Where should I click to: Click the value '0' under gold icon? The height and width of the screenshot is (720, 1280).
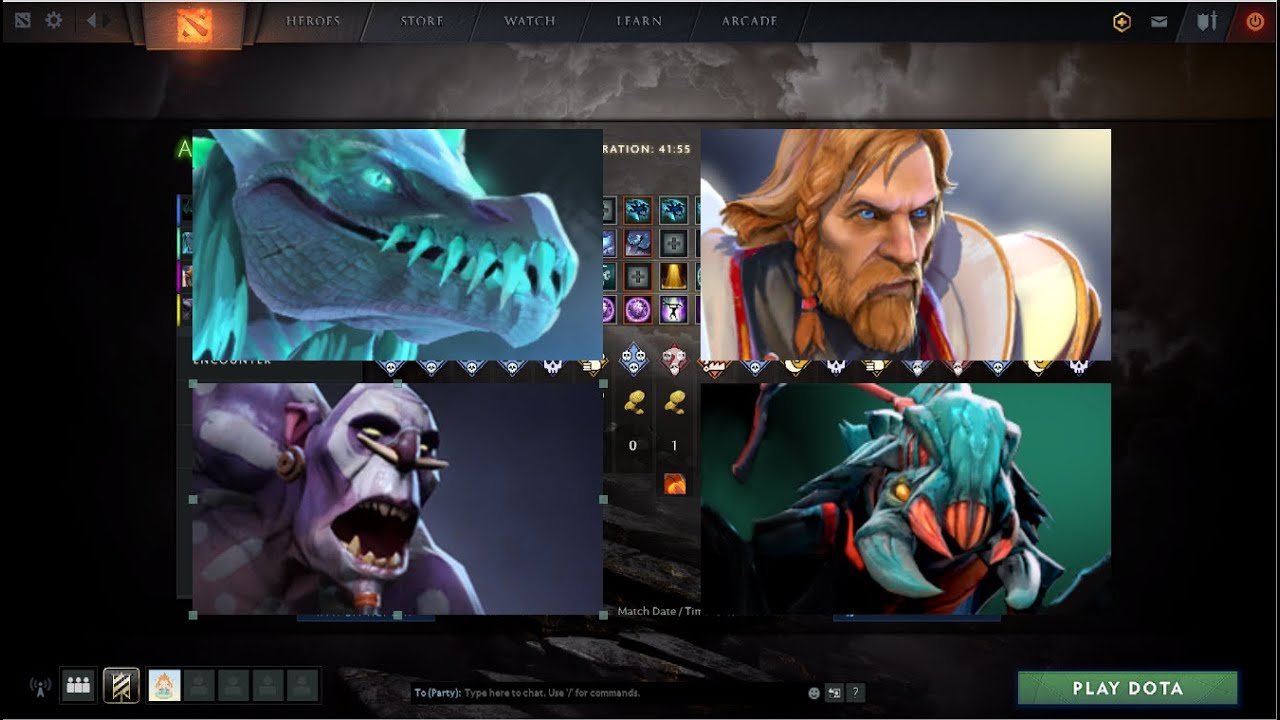[x=632, y=446]
